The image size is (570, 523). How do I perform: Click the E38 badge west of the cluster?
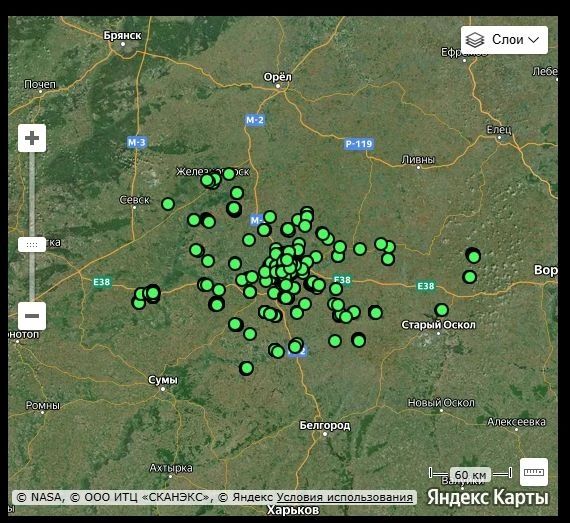(101, 282)
